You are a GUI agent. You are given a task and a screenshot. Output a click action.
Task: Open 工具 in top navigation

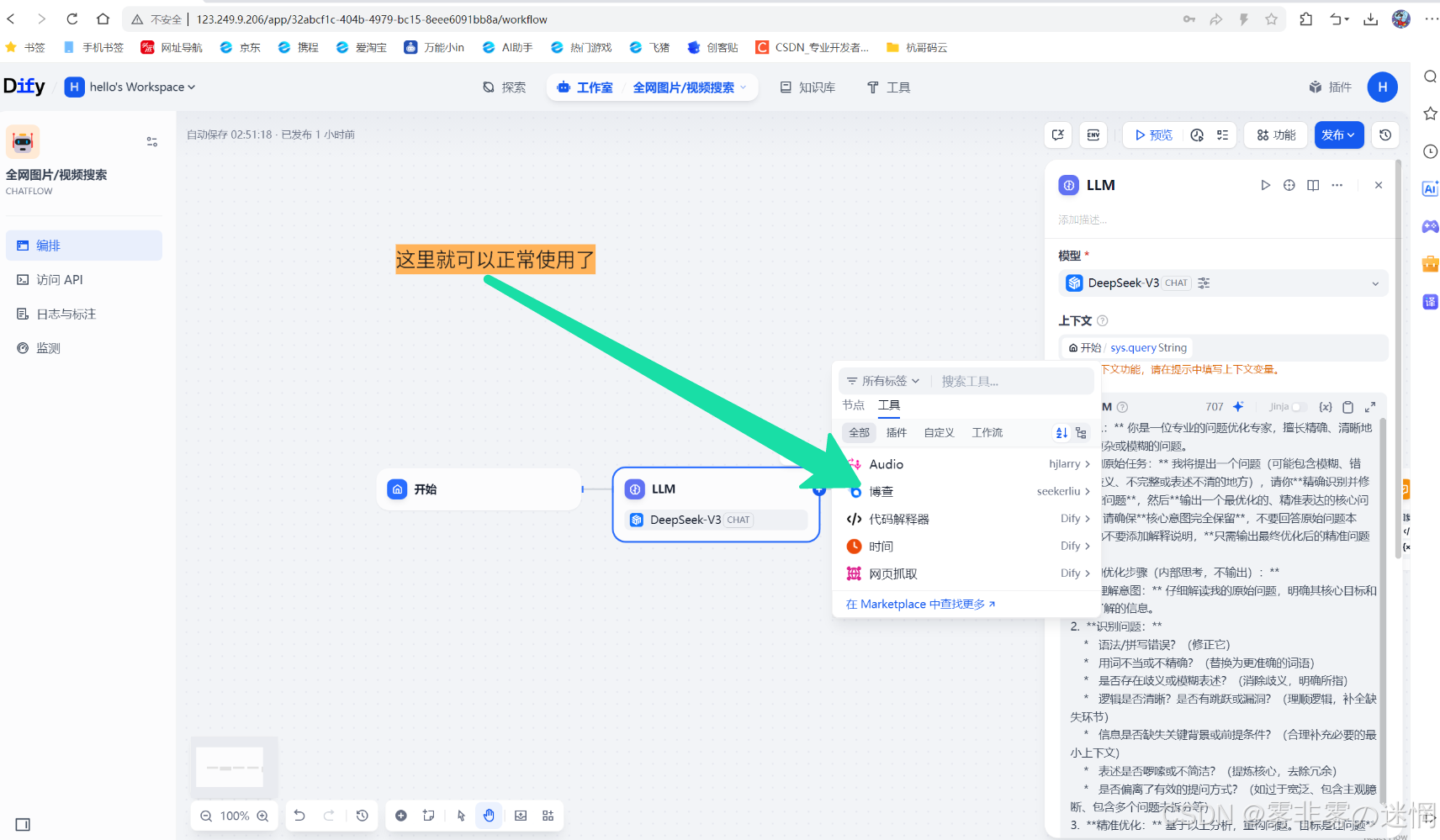[888, 87]
